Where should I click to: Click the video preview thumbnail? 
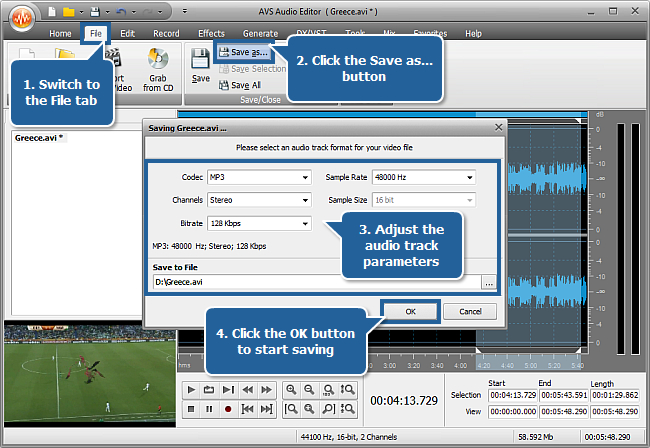point(90,376)
